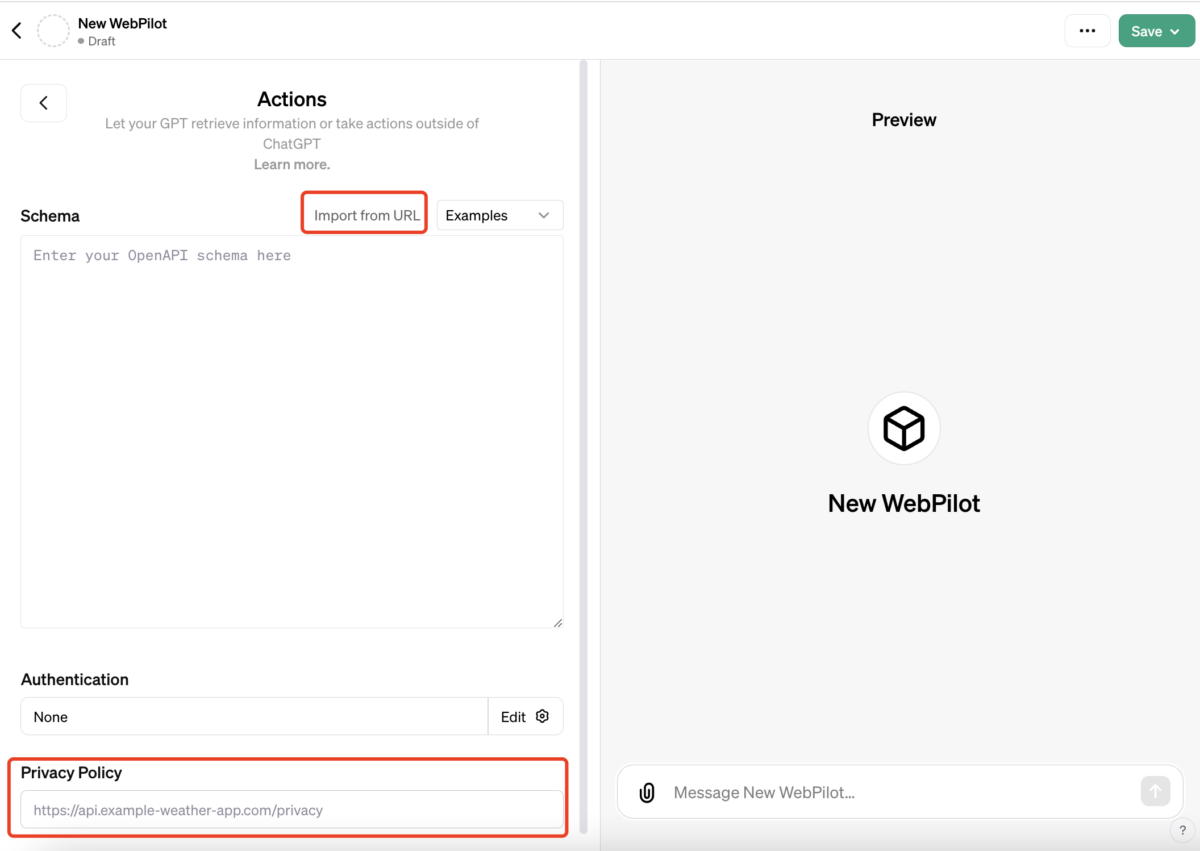Click the Actions panel back chevron button
Viewport: 1200px width, 851px height.
point(44,103)
